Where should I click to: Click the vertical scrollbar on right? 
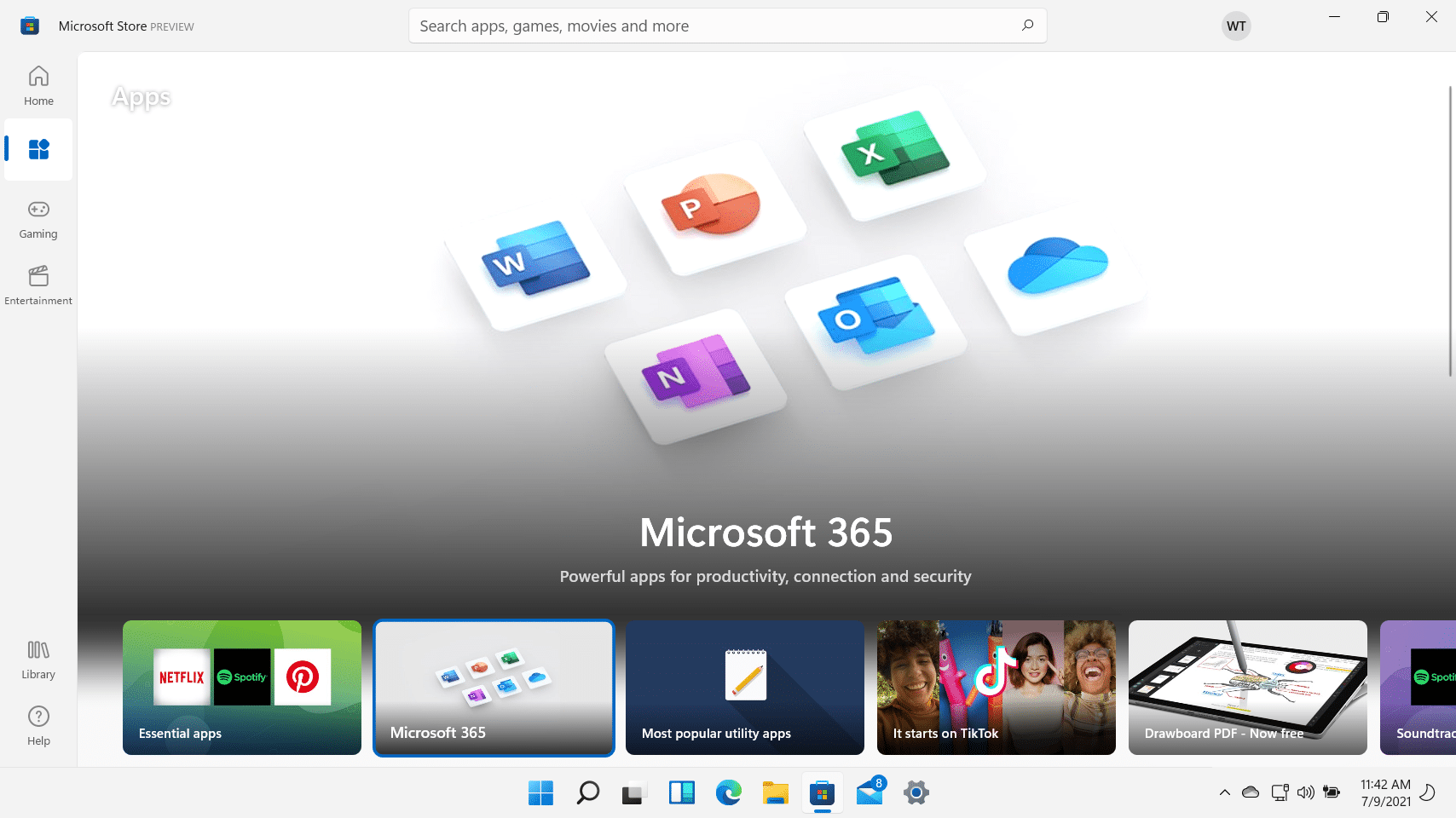pos(1450,230)
